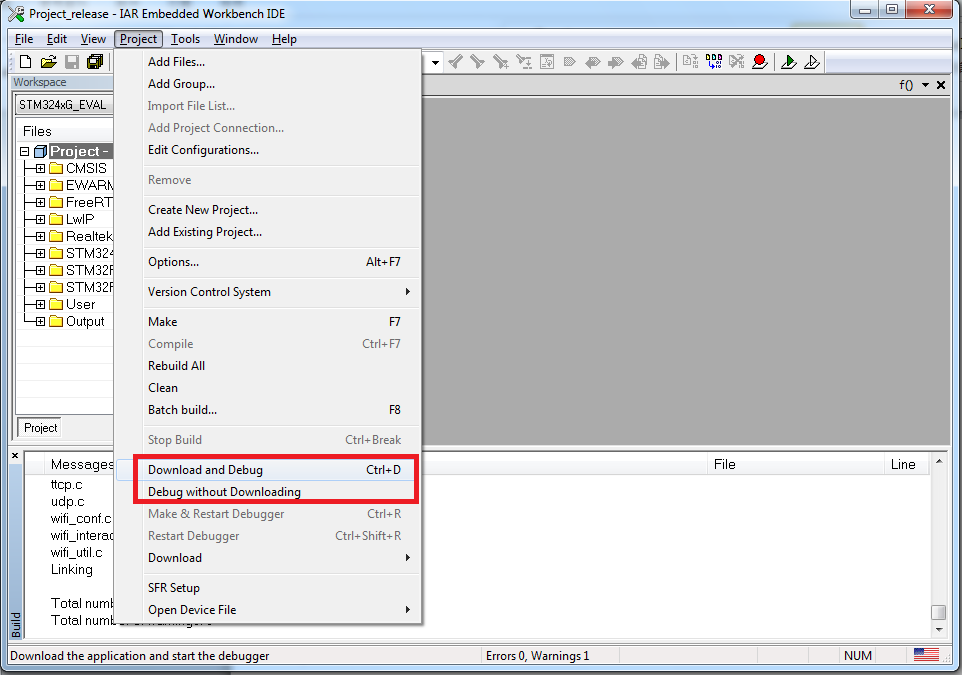This screenshot has width=962, height=675.
Task: Click the New document toolbar icon
Action: pos(26,61)
